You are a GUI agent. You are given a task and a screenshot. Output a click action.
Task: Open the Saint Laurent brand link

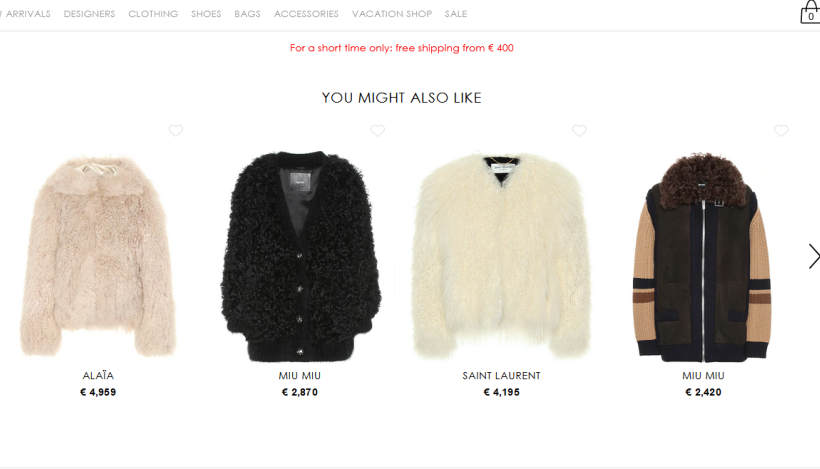(x=502, y=375)
